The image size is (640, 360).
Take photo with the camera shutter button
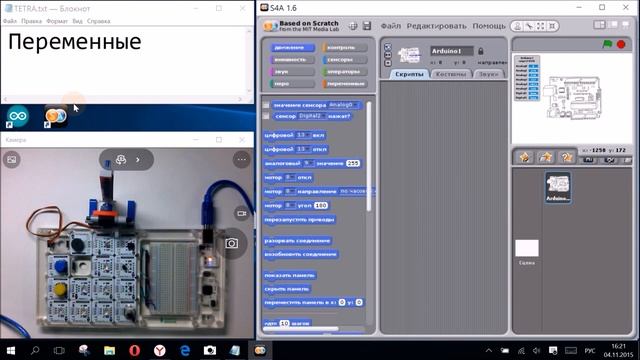232,244
